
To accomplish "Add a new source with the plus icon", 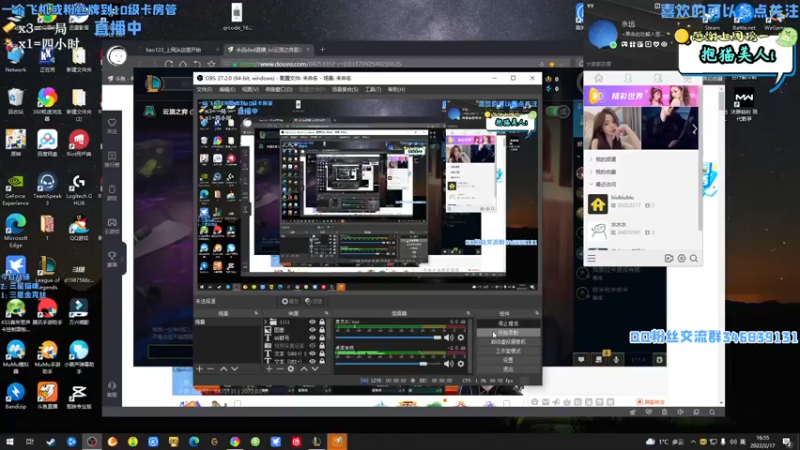I will (269, 369).
